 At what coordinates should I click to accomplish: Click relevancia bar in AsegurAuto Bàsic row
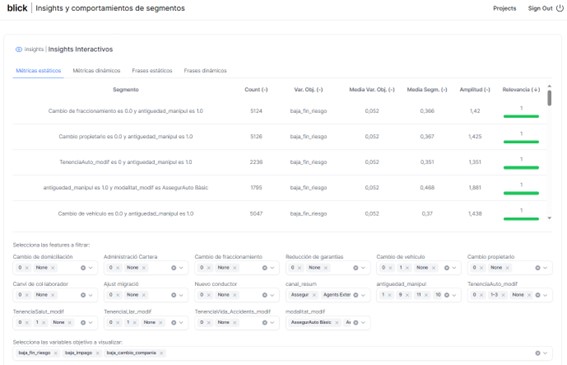point(521,193)
